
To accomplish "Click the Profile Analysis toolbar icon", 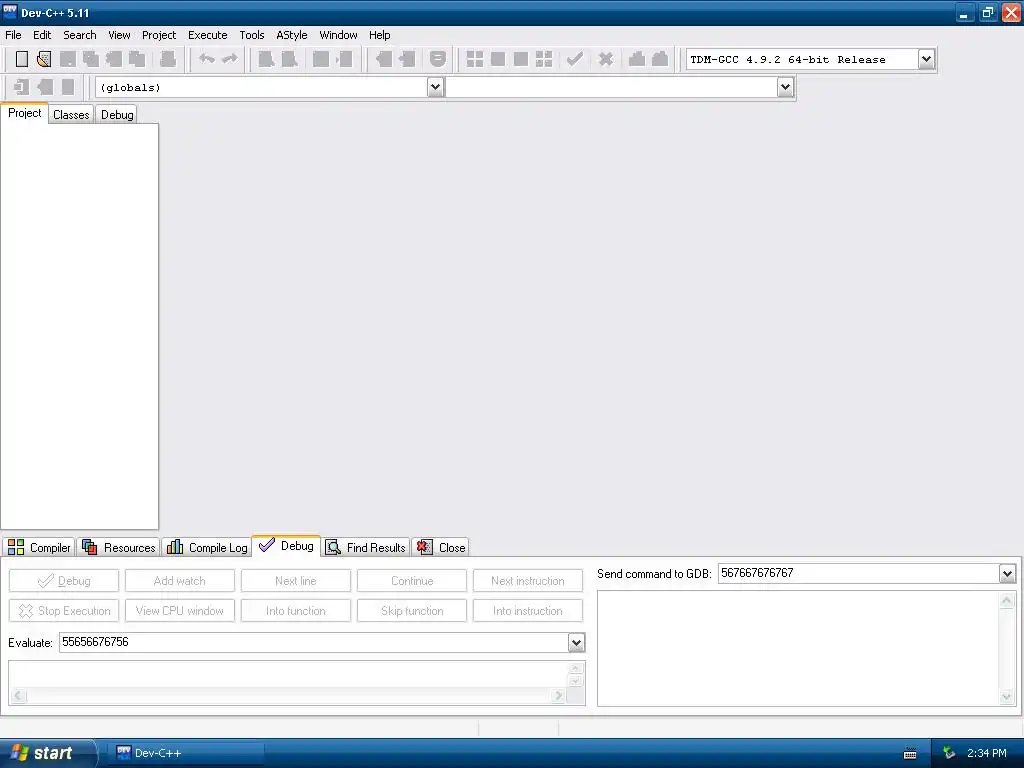I will click(x=637, y=59).
